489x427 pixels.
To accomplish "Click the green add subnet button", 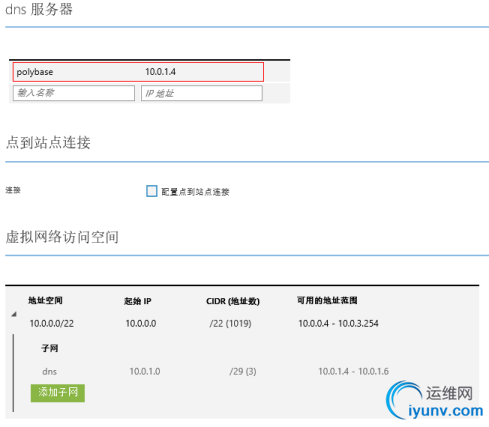I will pyautogui.click(x=58, y=393).
